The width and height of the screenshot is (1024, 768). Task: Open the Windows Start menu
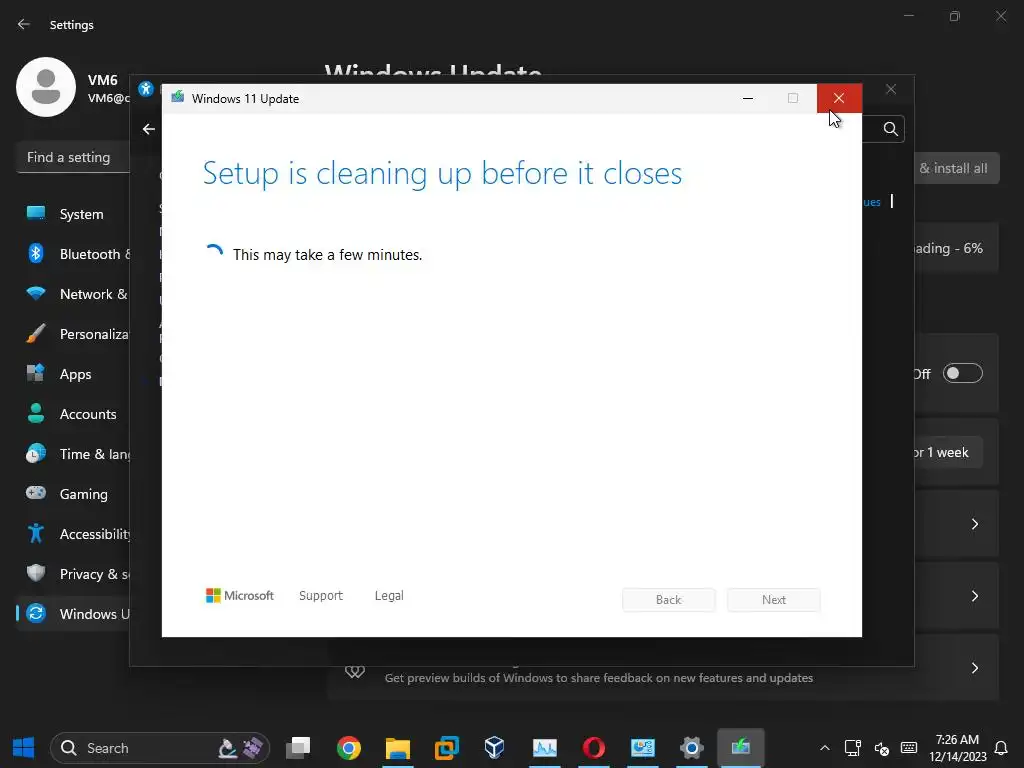pos(24,748)
